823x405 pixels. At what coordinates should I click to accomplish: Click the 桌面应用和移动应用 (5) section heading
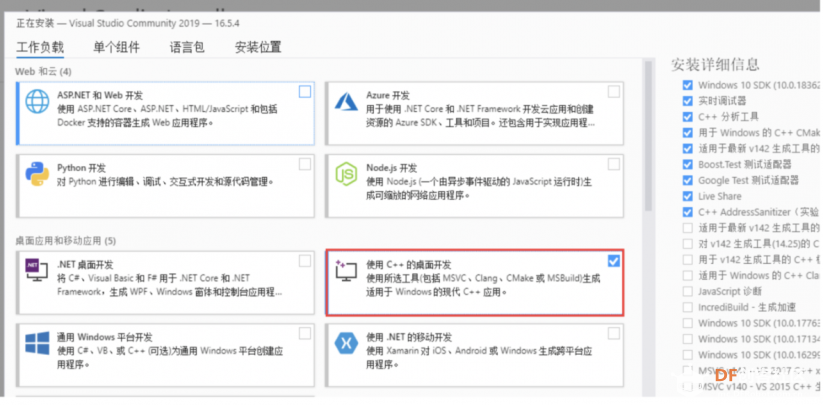[x=66, y=241]
